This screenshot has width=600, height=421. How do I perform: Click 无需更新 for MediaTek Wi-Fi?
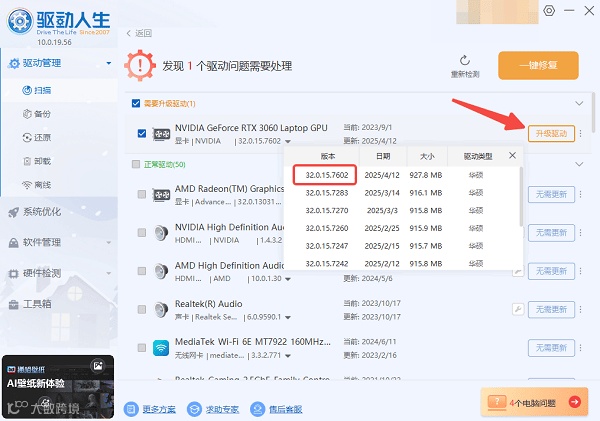(x=551, y=348)
